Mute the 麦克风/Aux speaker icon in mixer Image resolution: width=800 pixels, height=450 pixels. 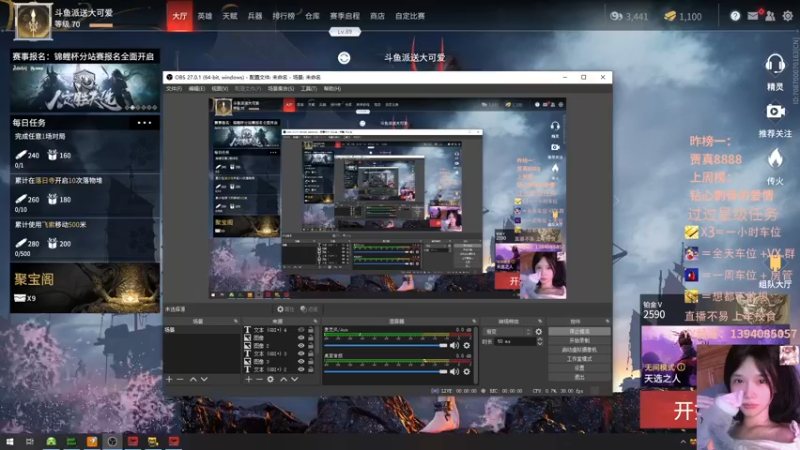(454, 345)
